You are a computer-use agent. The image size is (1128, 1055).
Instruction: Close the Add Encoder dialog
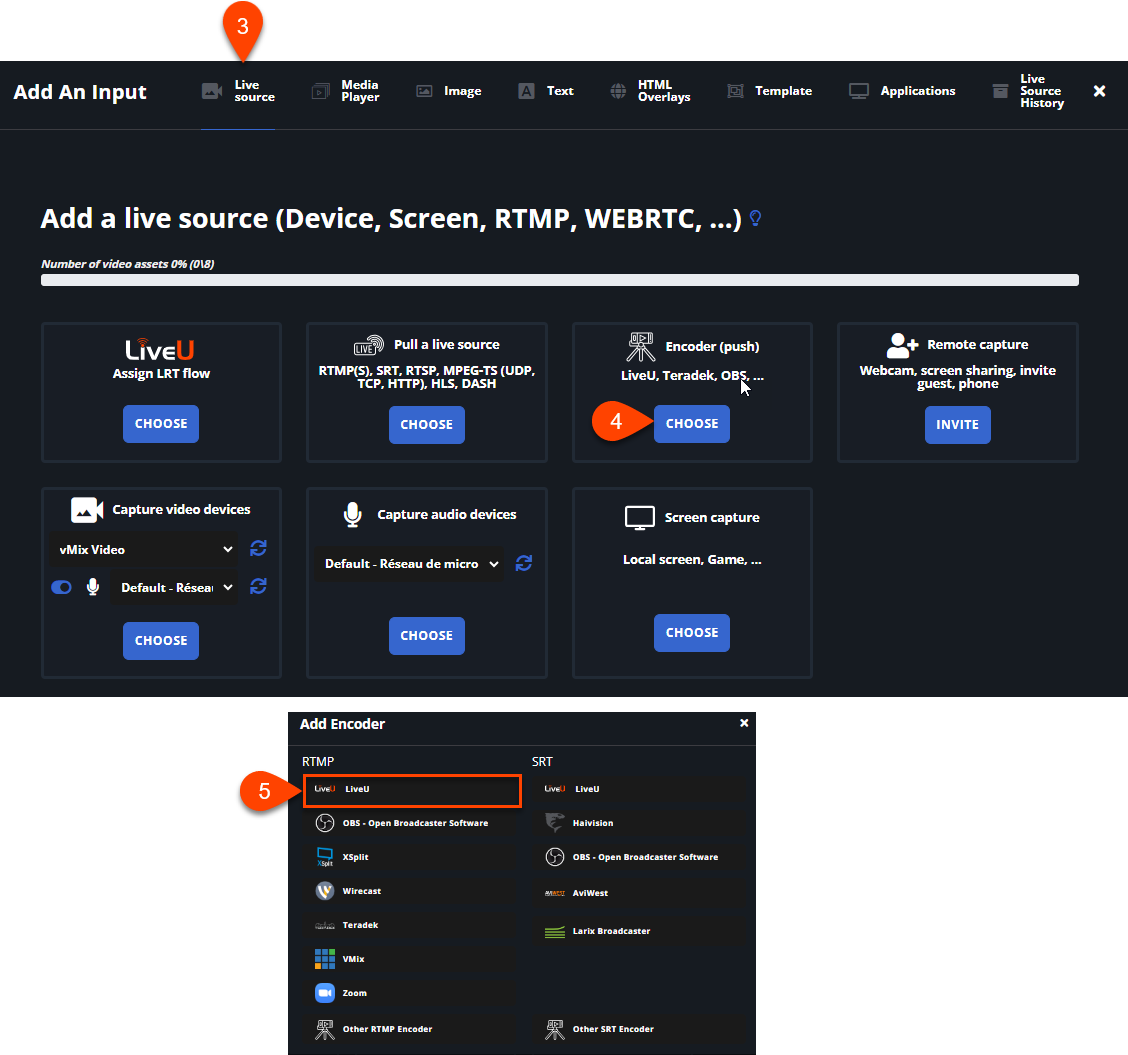click(x=744, y=723)
